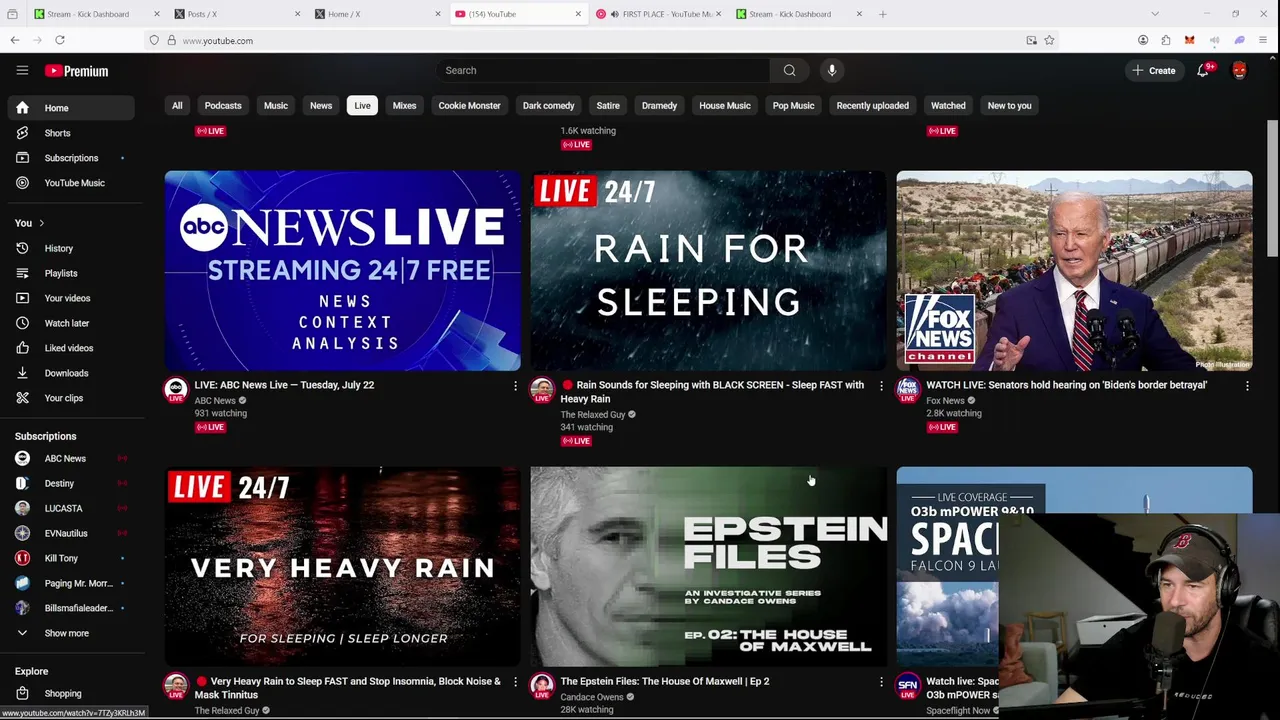Open options for ABC News Live video
This screenshot has height=720, width=1280.
[516, 385]
